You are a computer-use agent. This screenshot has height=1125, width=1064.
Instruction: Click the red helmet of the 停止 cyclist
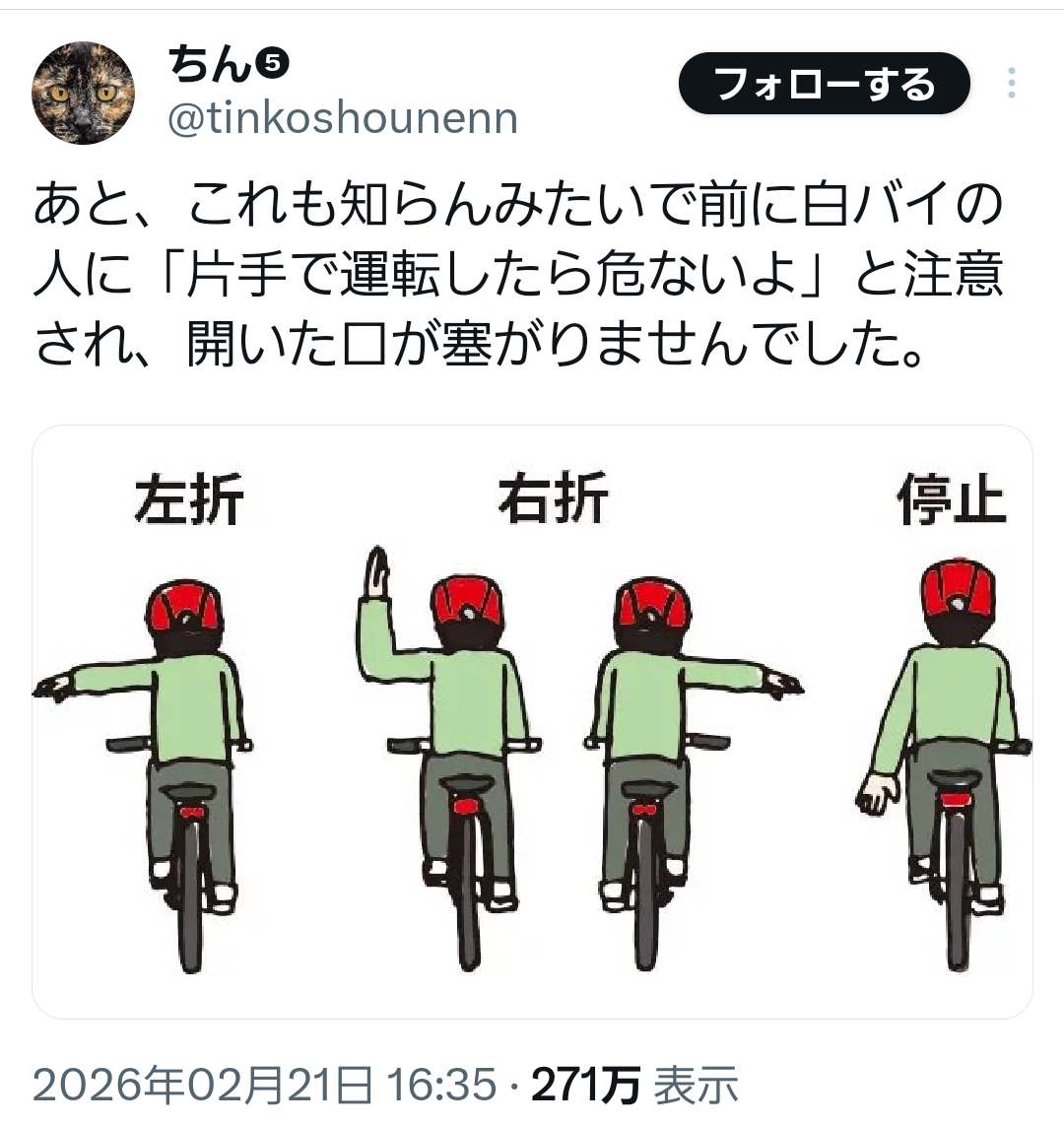(x=958, y=592)
